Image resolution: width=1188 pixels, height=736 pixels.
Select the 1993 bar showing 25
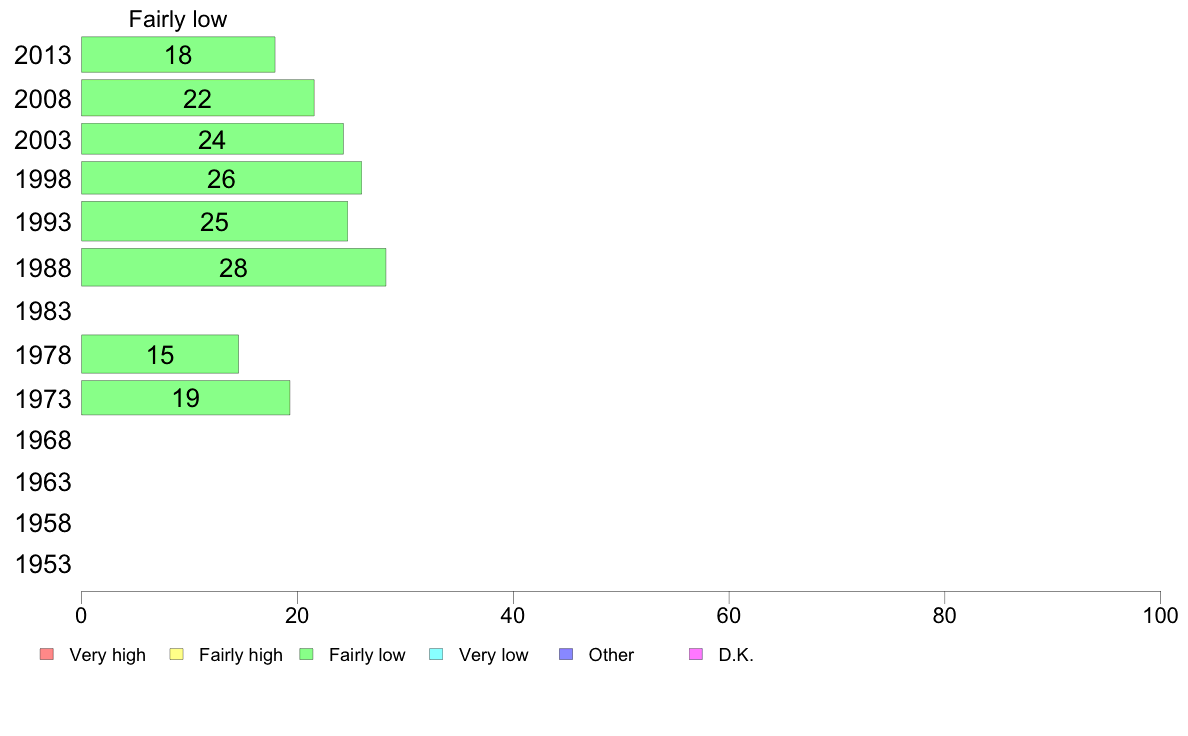(214, 221)
